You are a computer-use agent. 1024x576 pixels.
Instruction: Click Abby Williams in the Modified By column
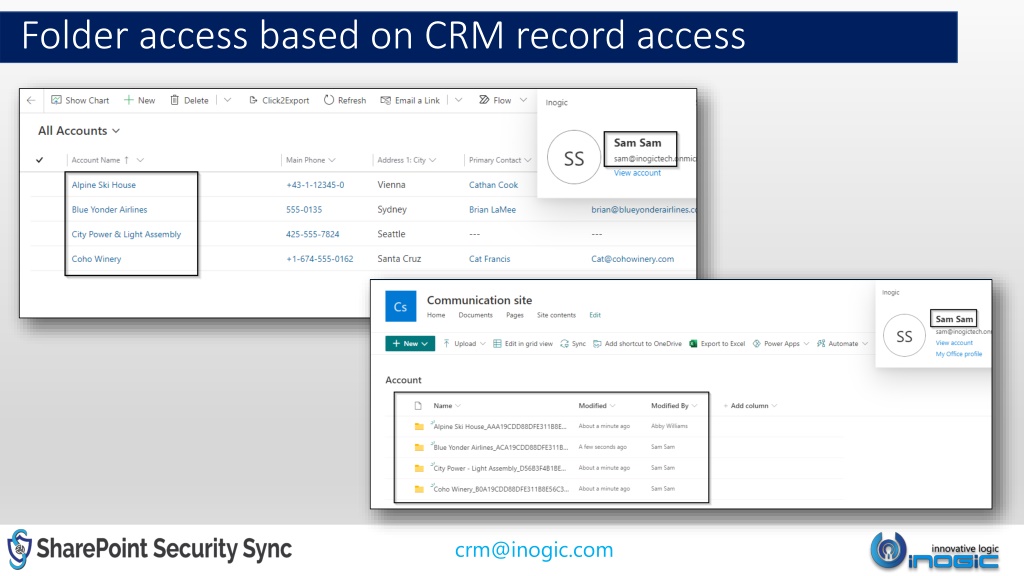[x=669, y=426]
